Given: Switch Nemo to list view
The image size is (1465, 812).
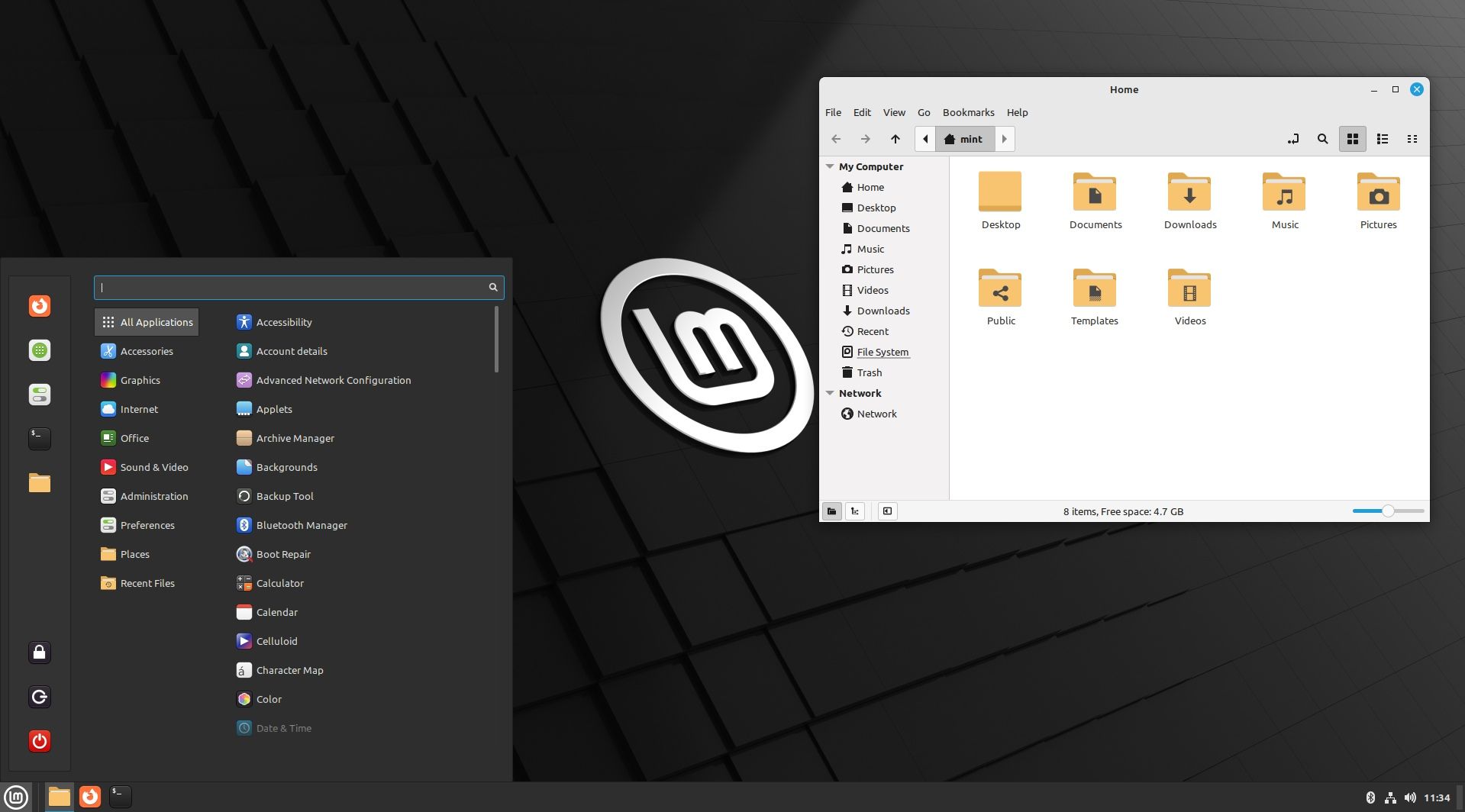Looking at the screenshot, I should (1383, 139).
